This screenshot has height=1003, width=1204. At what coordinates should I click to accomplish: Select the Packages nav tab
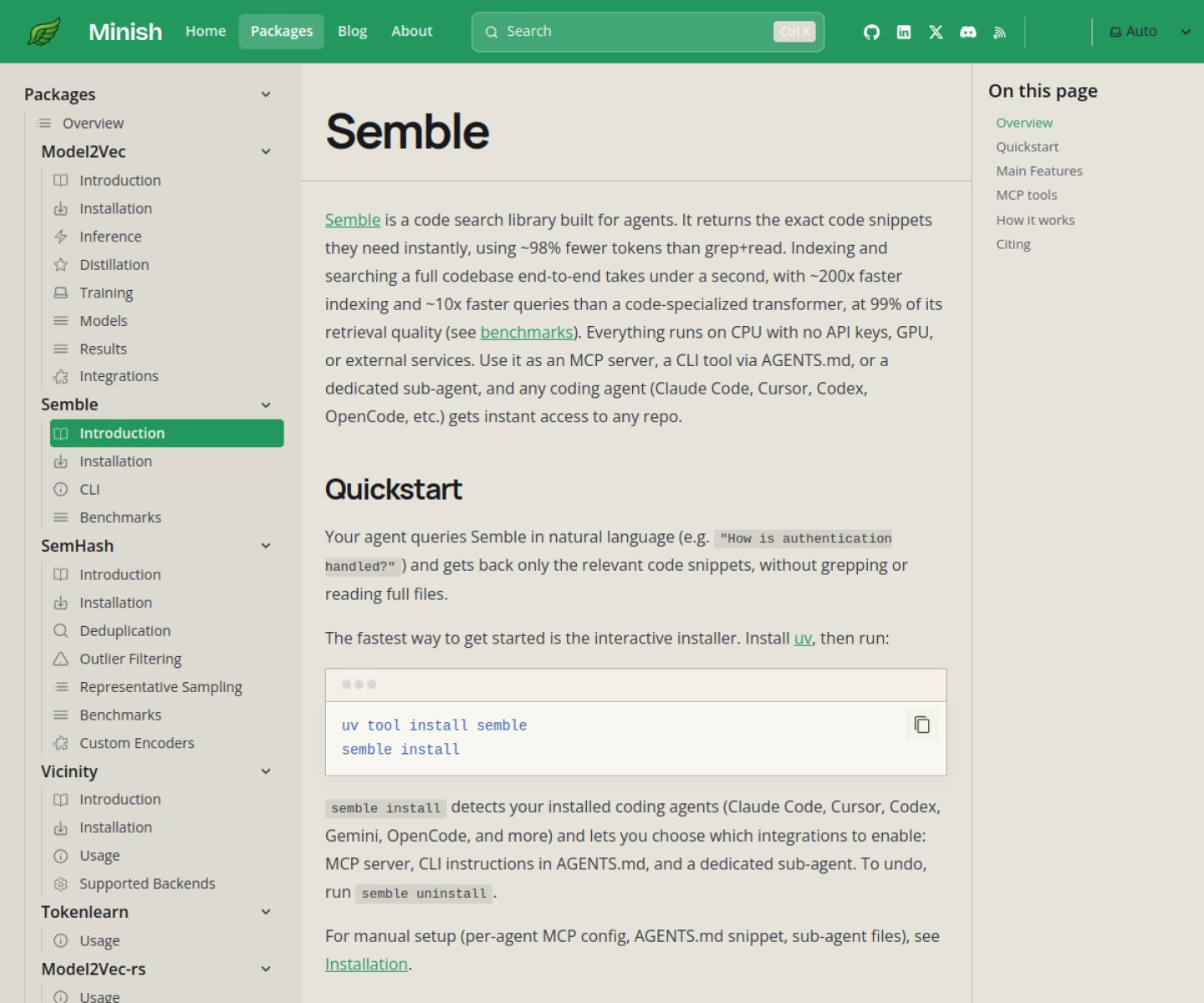pyautogui.click(x=282, y=32)
